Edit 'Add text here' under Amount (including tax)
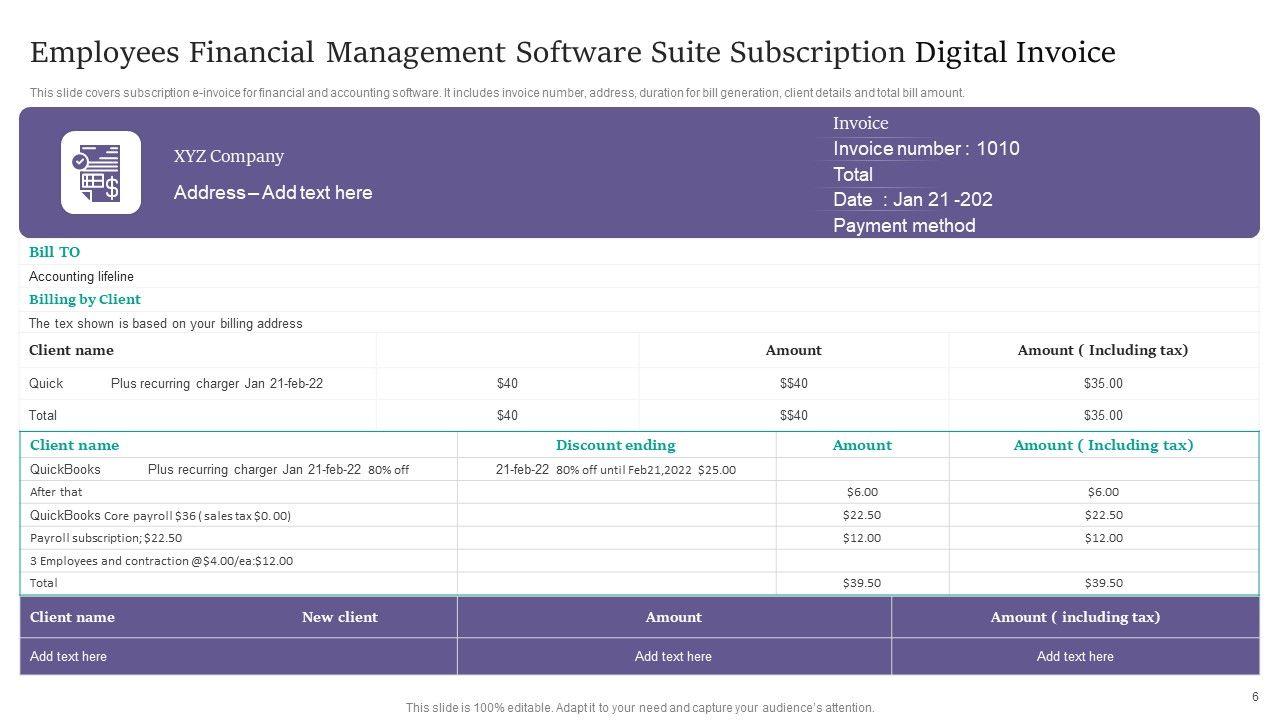Image resolution: width=1280 pixels, height=720 pixels. [x=1075, y=657]
